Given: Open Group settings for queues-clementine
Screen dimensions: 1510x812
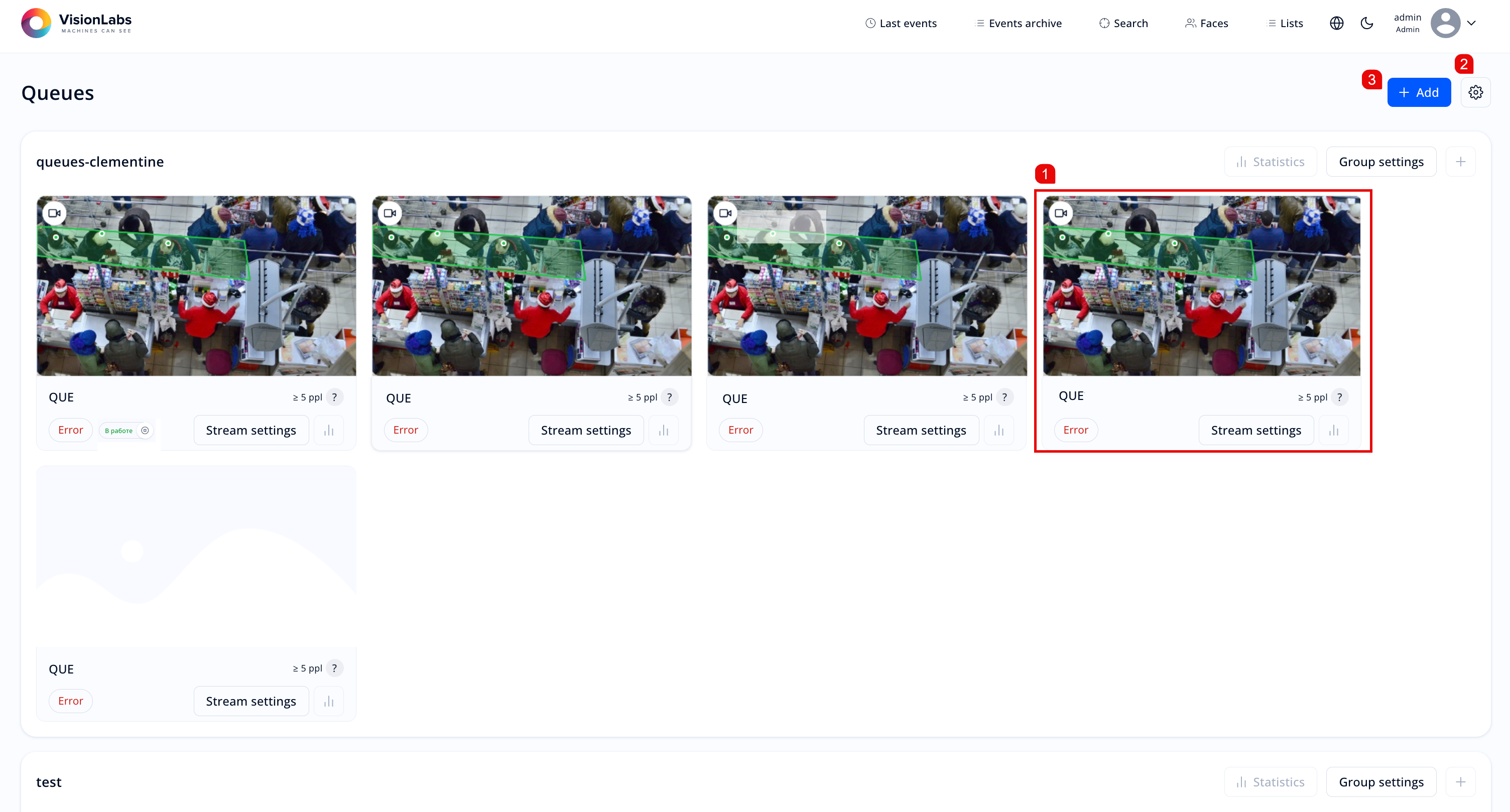Looking at the screenshot, I should (1380, 162).
